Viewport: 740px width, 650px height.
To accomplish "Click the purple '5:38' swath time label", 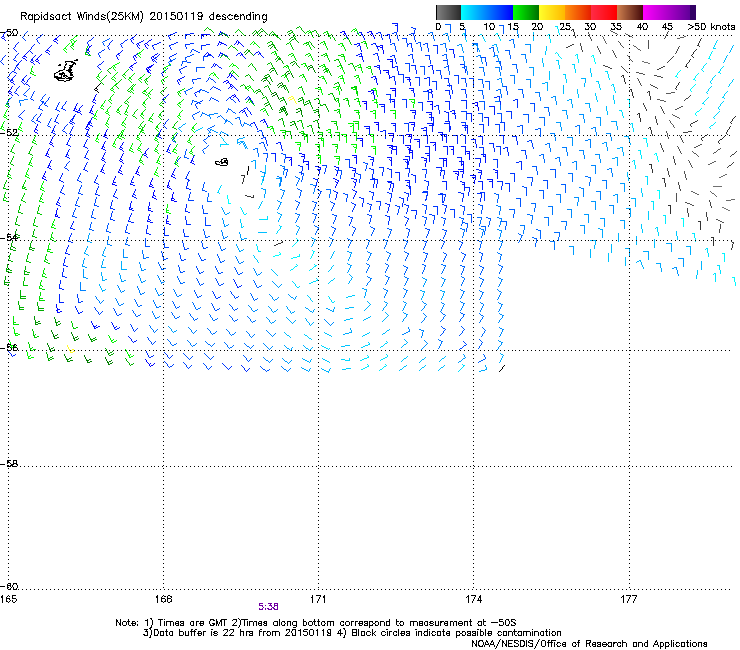I will pos(268,607).
